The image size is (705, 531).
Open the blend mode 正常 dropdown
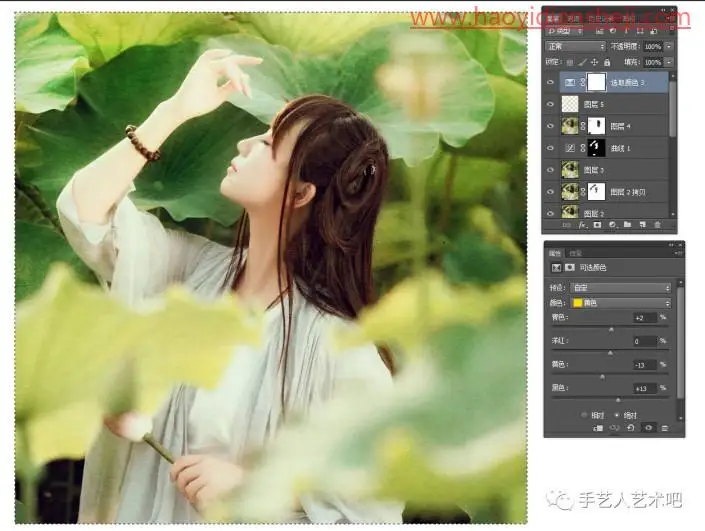click(x=576, y=46)
